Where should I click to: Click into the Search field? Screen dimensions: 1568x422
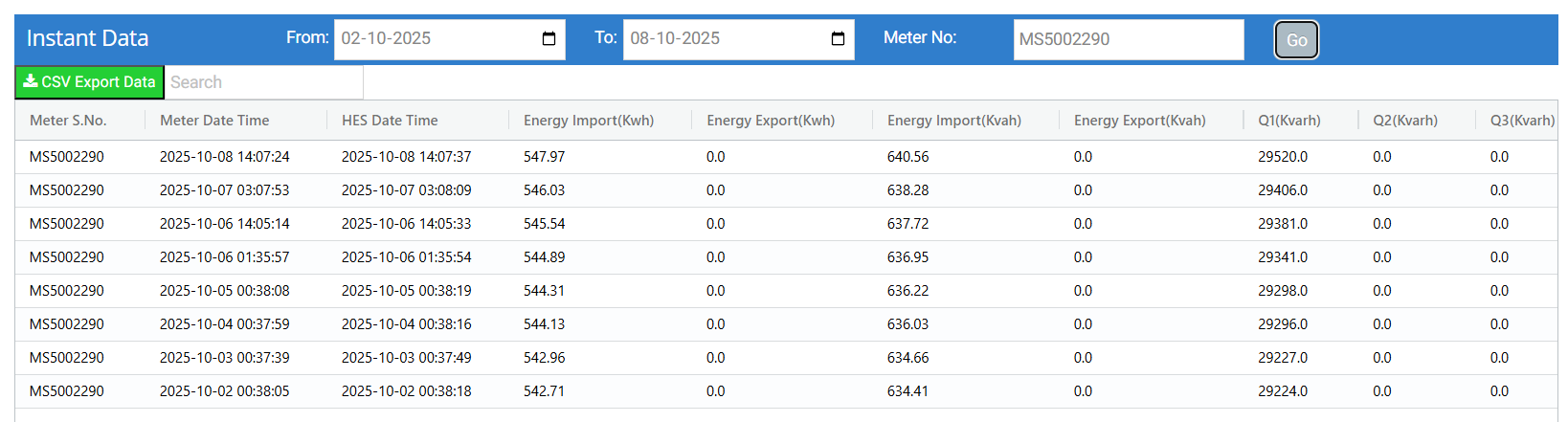coord(264,82)
